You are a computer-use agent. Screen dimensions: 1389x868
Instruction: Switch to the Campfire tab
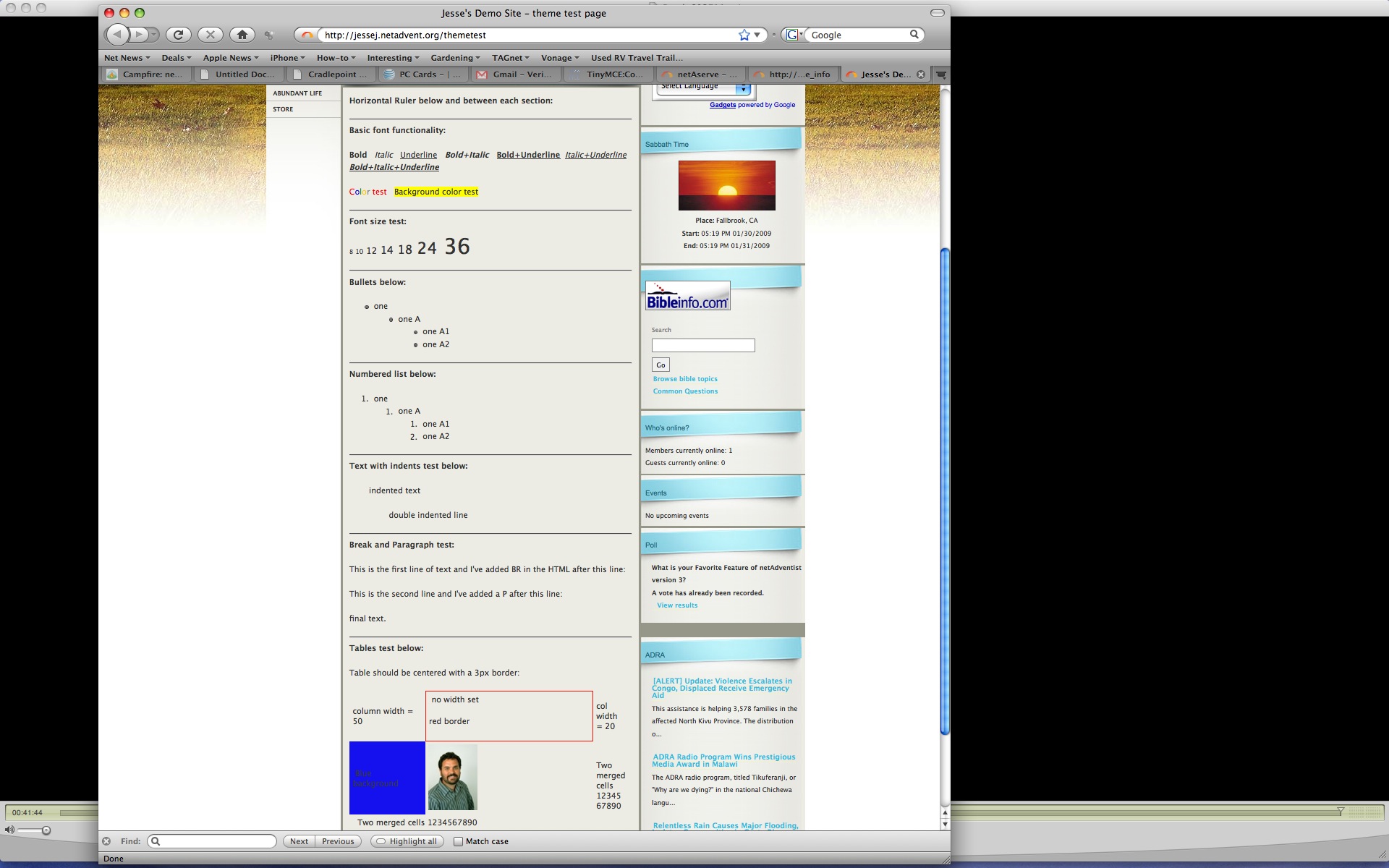tap(145, 75)
